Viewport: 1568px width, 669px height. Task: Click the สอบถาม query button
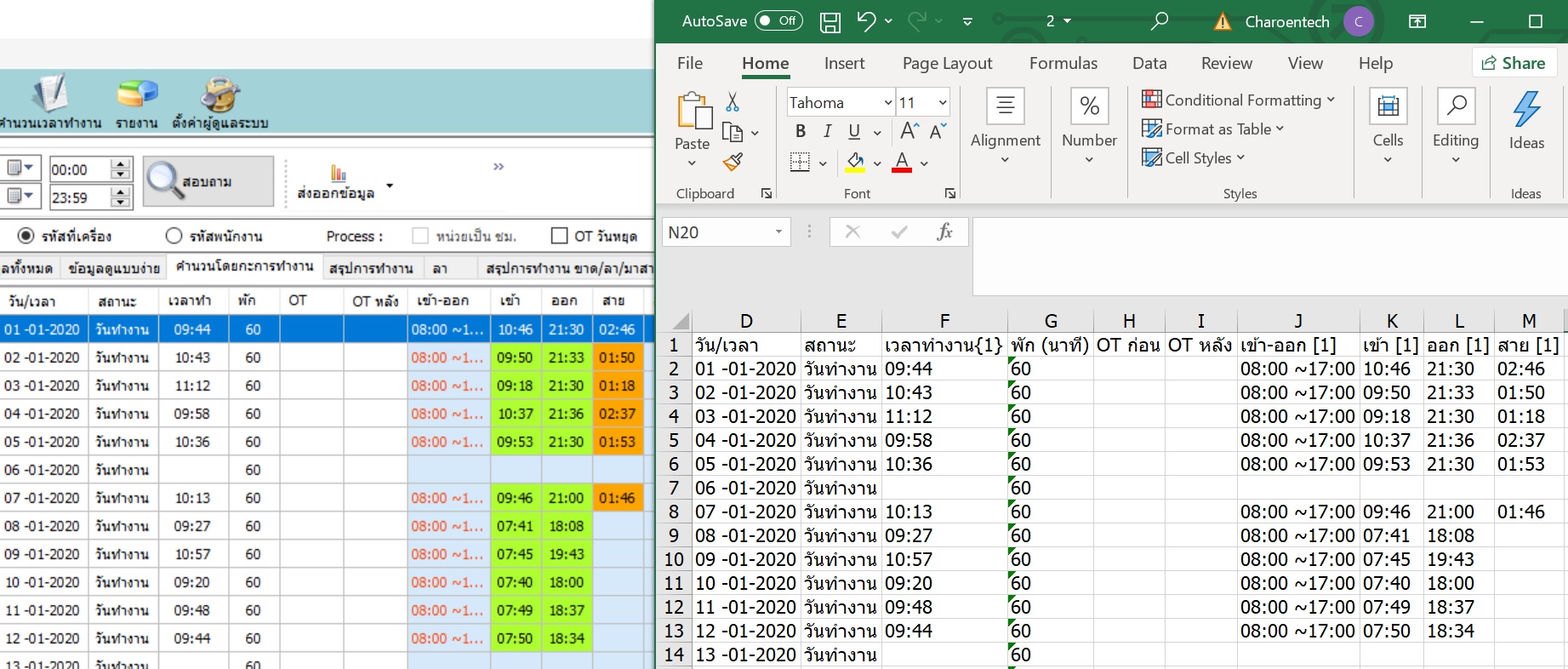(x=208, y=181)
